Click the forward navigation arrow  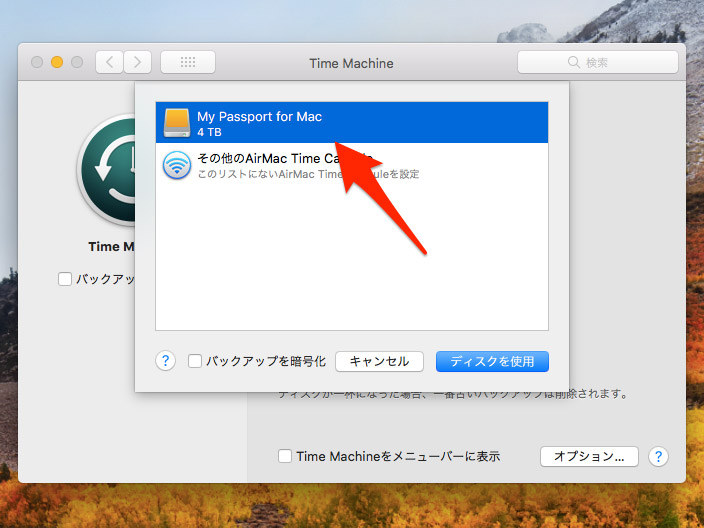tap(137, 62)
